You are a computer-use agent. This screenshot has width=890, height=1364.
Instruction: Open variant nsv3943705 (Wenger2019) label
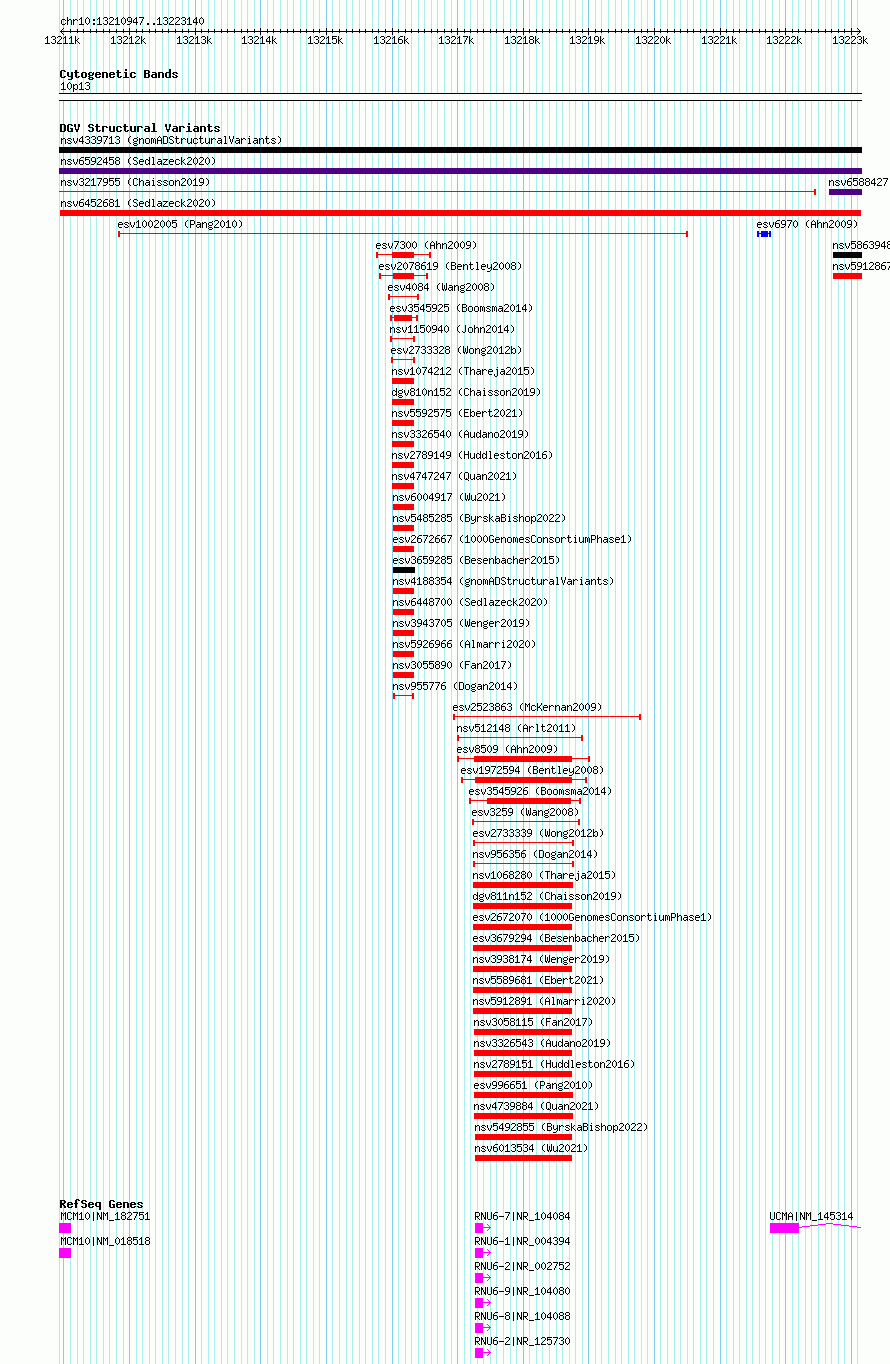click(463, 623)
